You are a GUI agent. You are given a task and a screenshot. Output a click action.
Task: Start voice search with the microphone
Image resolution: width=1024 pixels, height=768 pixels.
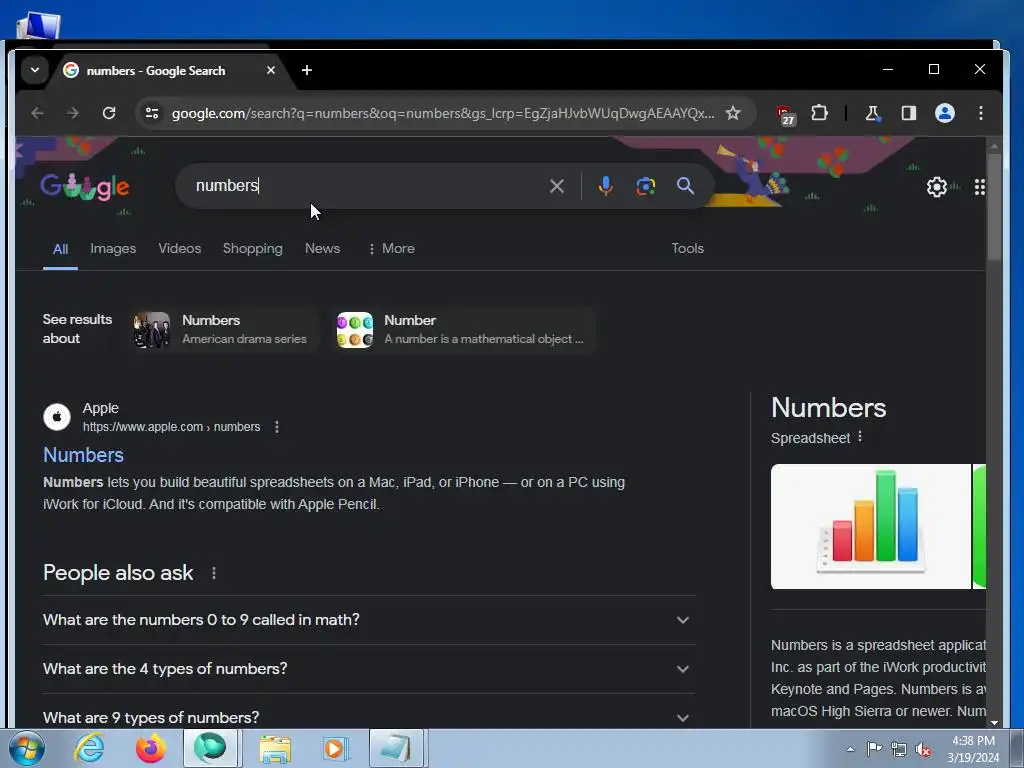[605, 186]
